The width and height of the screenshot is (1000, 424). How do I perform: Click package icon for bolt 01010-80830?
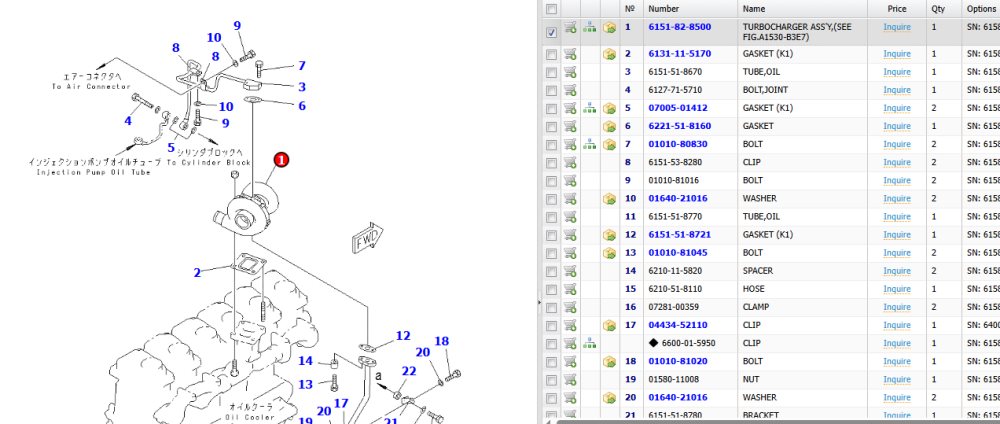point(609,144)
